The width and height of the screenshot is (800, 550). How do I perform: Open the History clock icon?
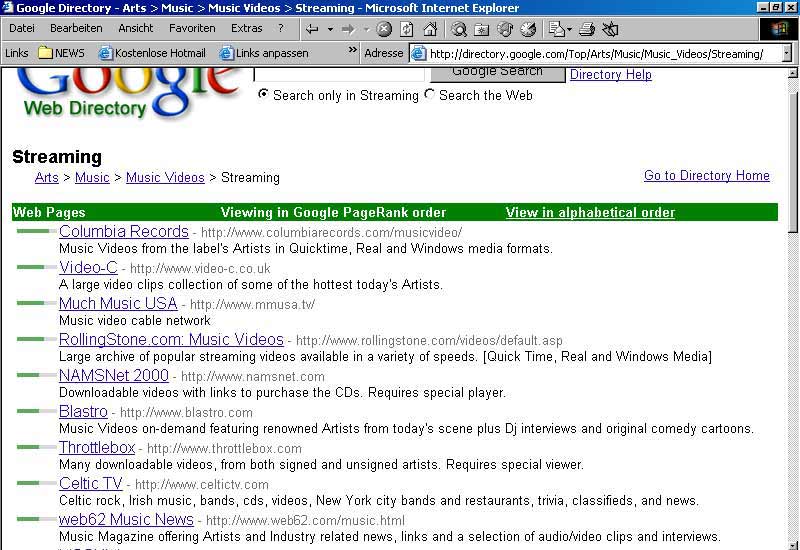[x=528, y=30]
